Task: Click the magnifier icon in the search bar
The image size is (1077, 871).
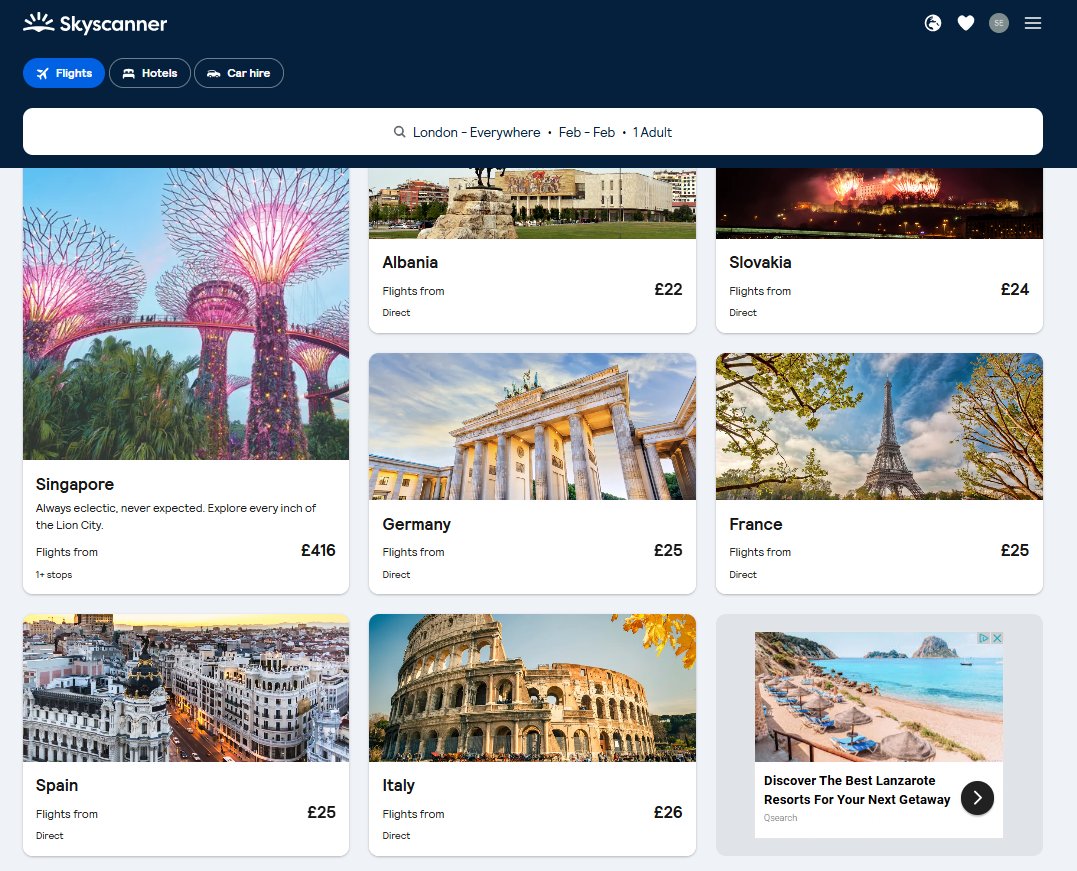Action: tap(399, 131)
